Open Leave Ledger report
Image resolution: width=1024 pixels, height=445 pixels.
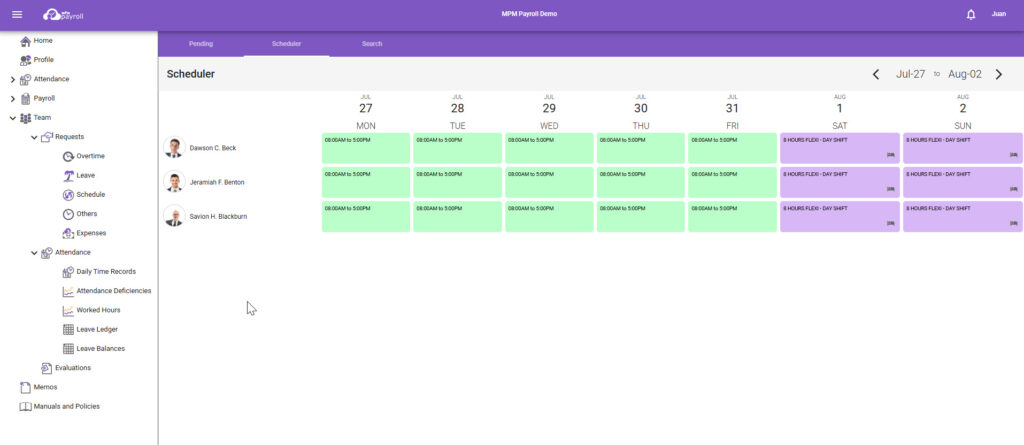pos(97,329)
